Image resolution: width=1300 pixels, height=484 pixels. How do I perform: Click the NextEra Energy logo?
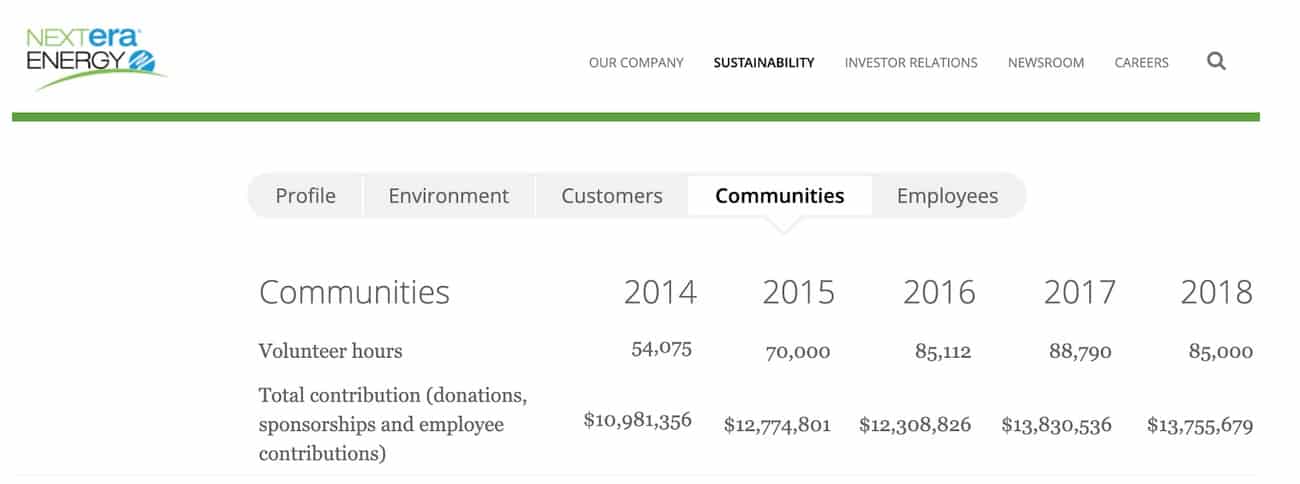click(x=95, y=58)
